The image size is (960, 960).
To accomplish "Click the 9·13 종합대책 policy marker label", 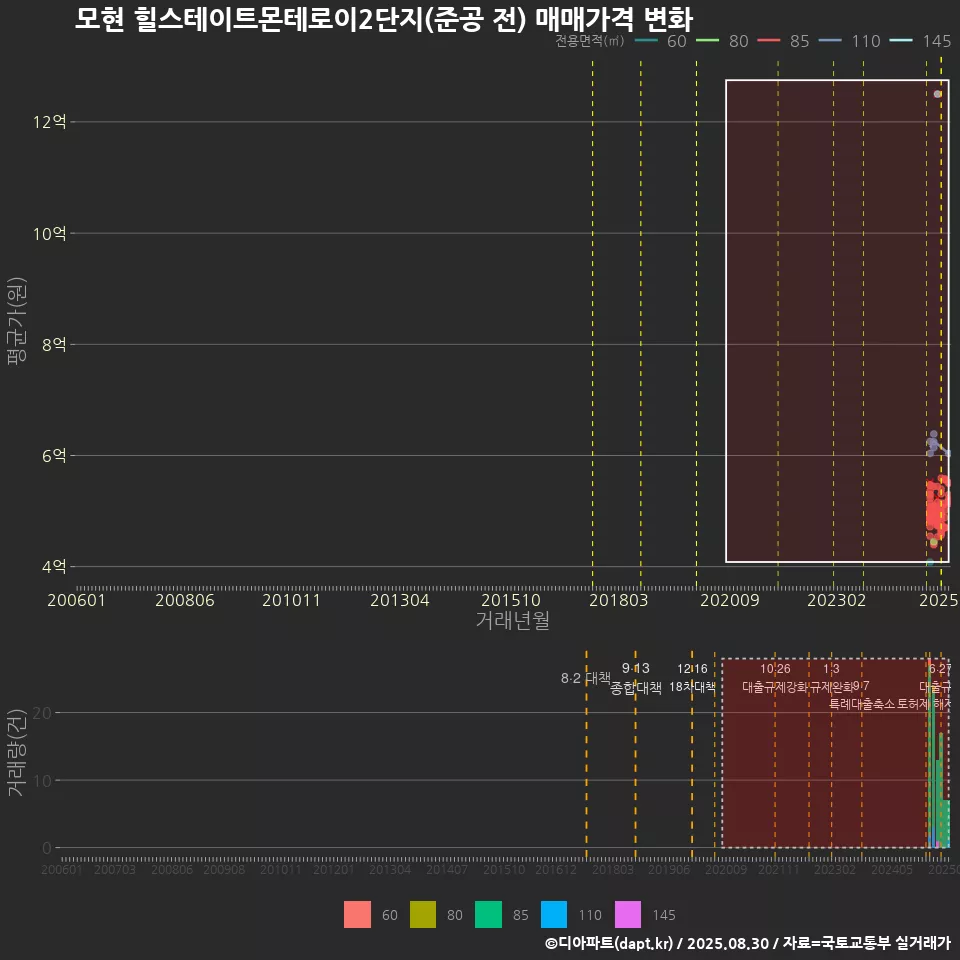I will (x=636, y=678).
